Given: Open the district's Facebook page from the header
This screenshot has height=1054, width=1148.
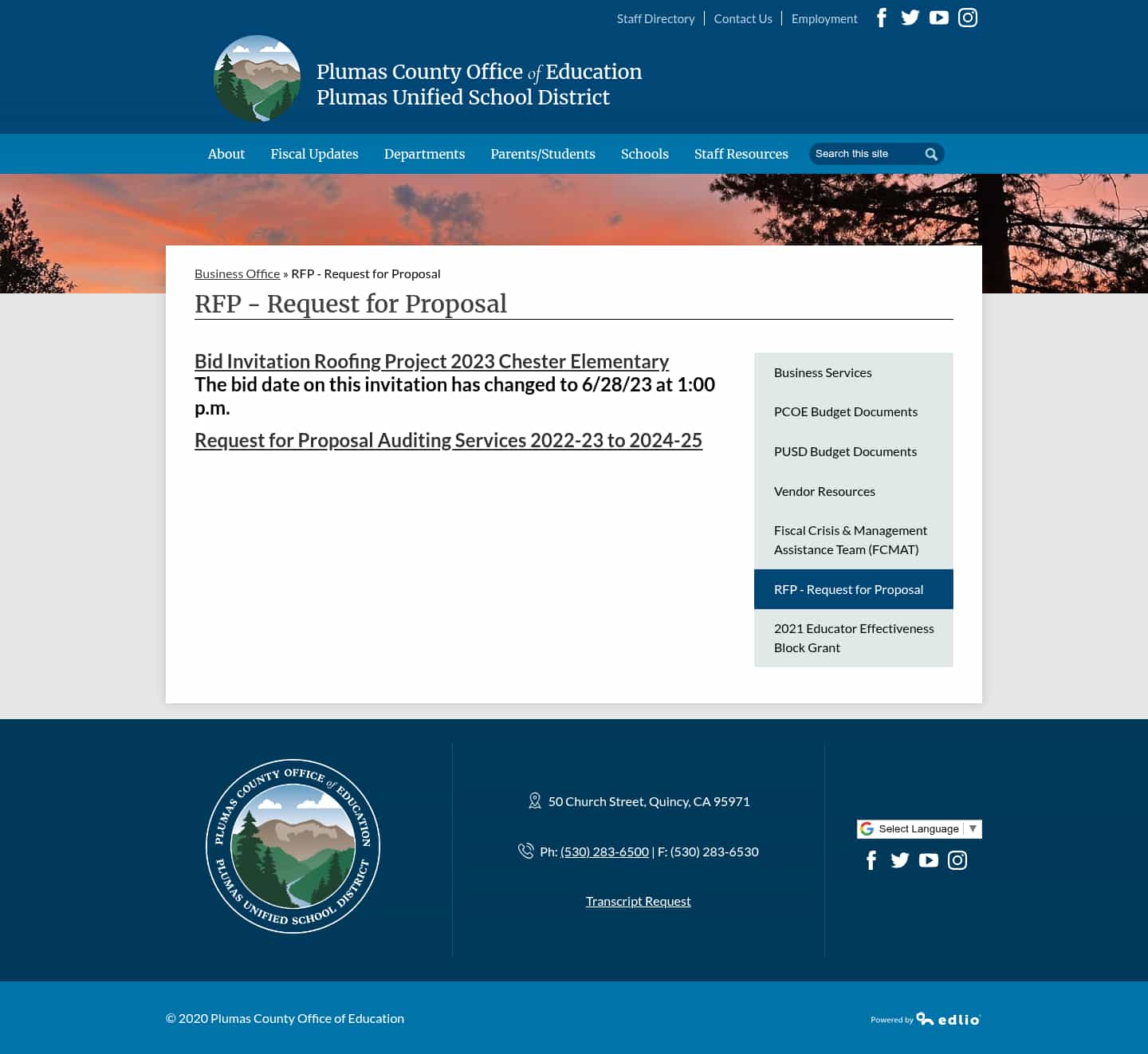Looking at the screenshot, I should [881, 17].
